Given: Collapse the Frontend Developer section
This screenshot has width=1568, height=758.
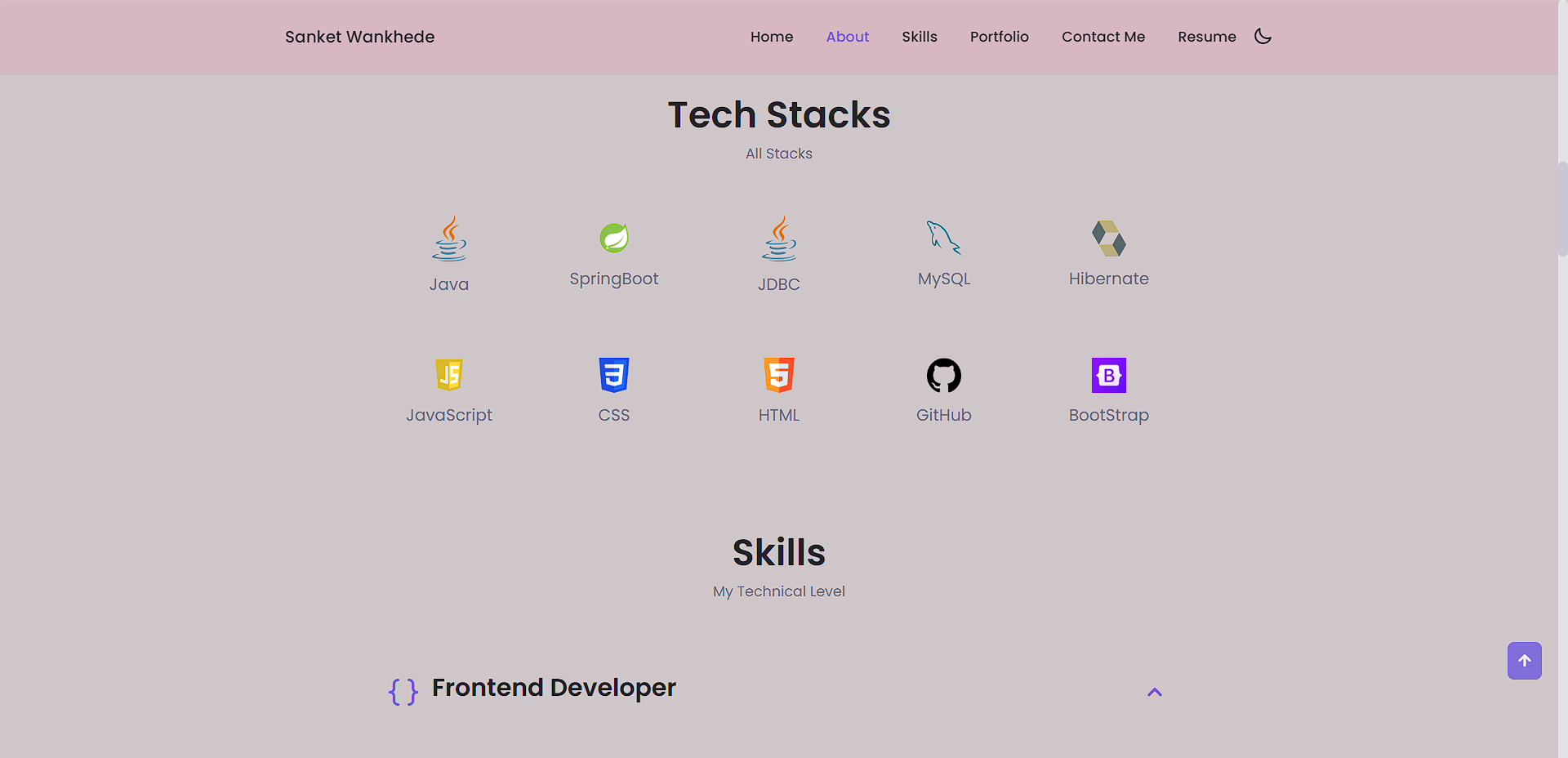Looking at the screenshot, I should (x=1154, y=692).
